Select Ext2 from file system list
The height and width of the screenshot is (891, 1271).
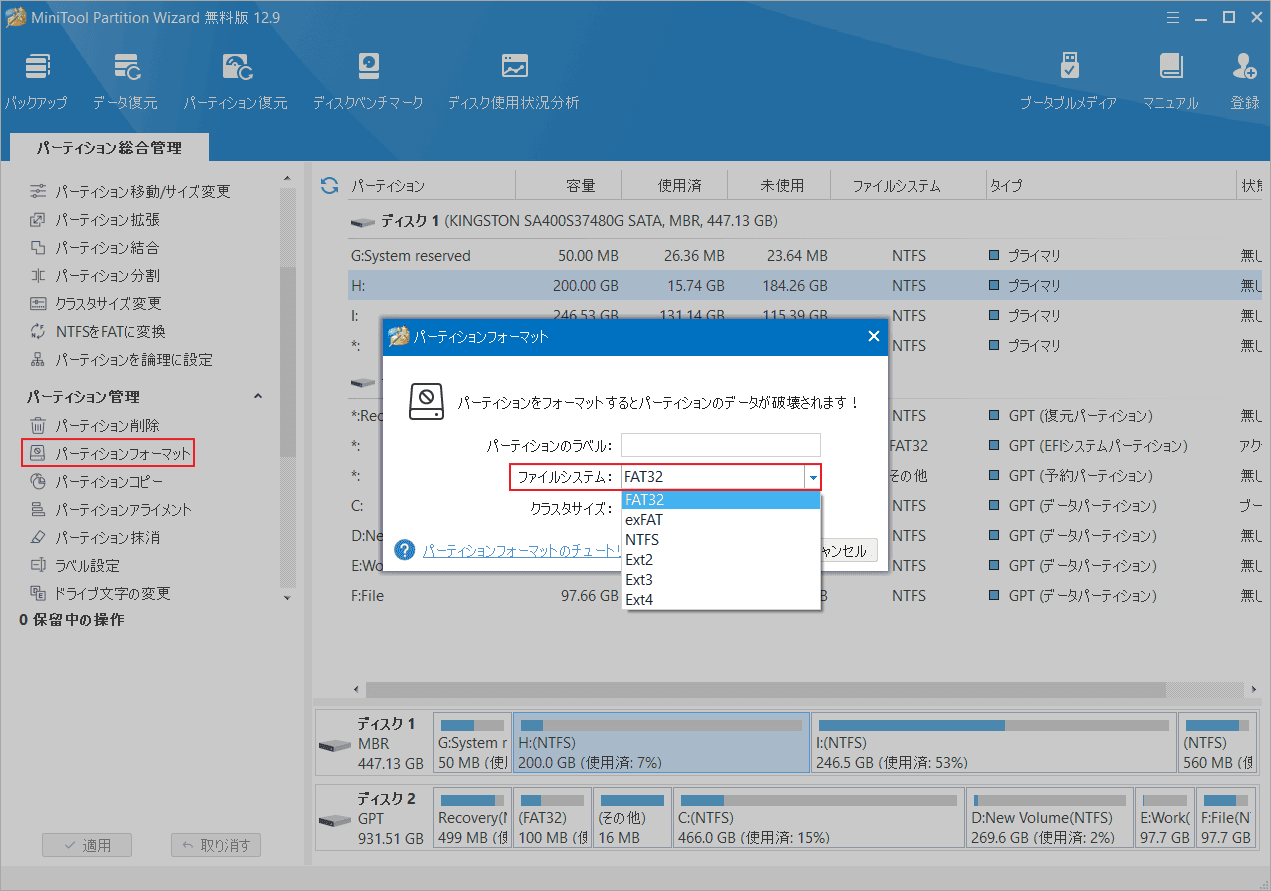(x=721, y=560)
